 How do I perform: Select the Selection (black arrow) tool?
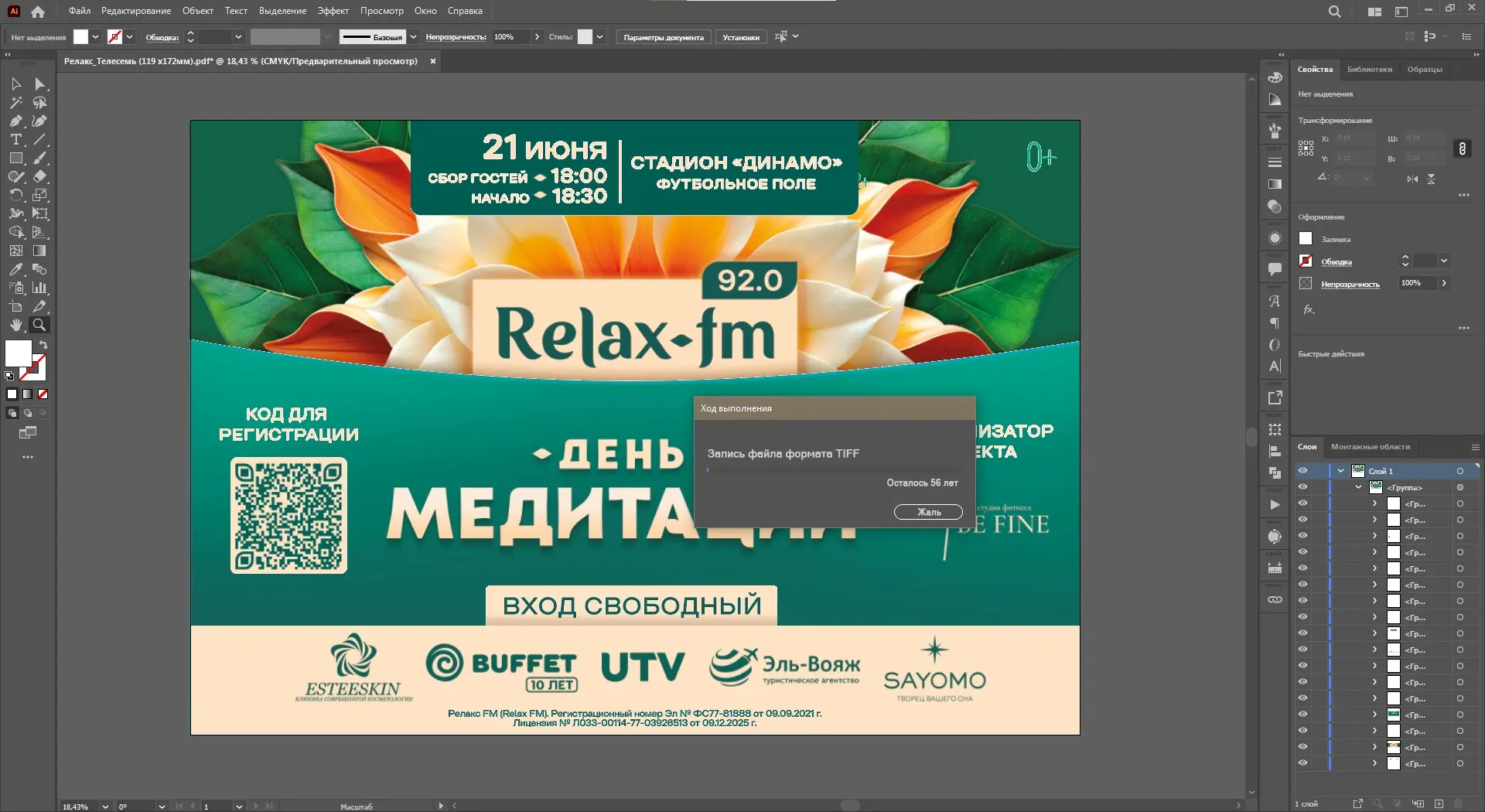(x=15, y=84)
